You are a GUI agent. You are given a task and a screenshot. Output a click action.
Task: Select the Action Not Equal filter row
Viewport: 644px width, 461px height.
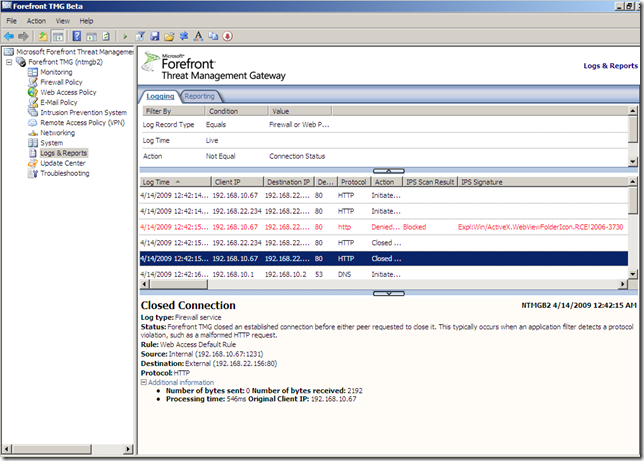click(384, 156)
